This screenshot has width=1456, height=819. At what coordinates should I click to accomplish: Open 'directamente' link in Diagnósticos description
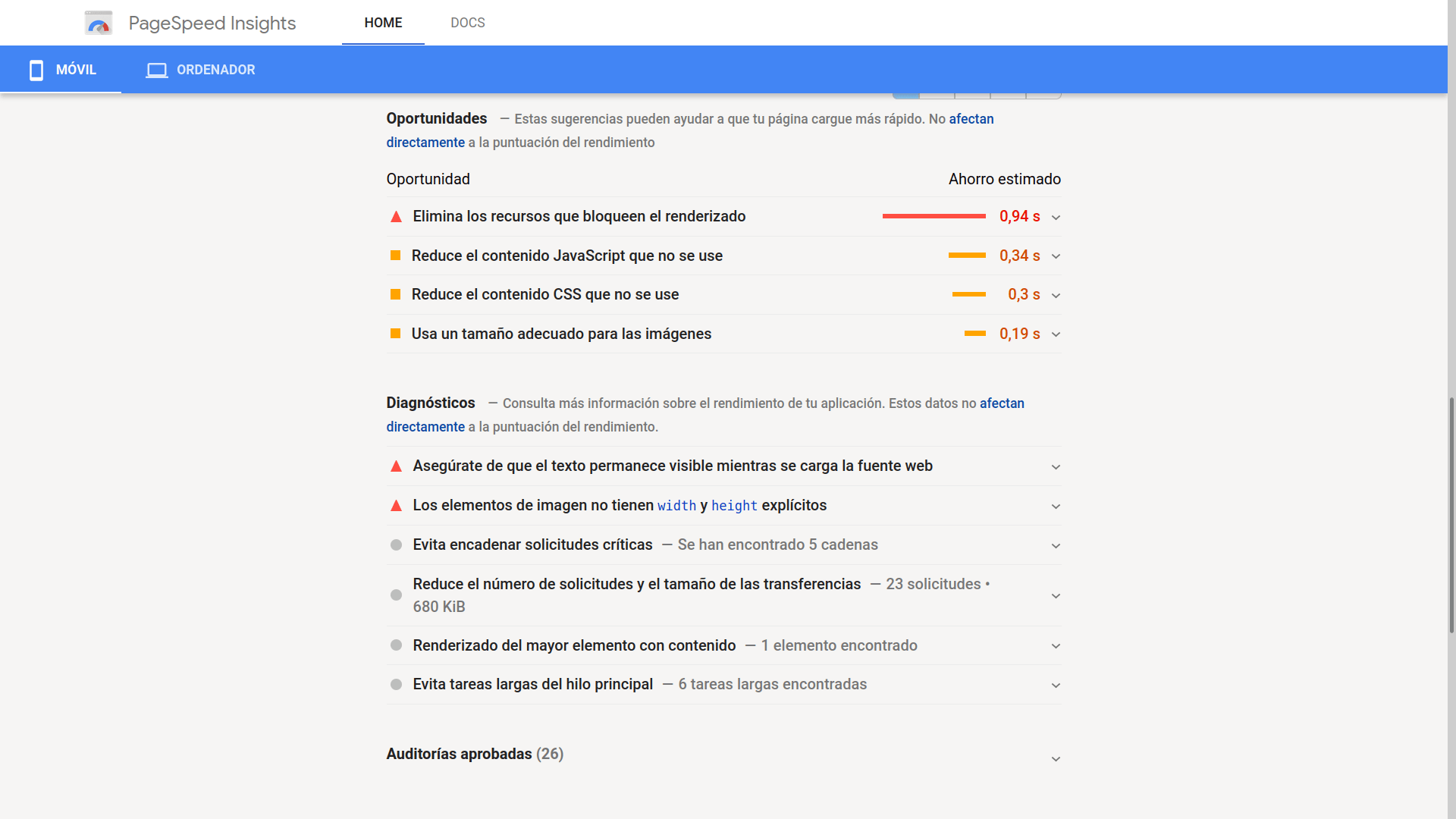425,427
